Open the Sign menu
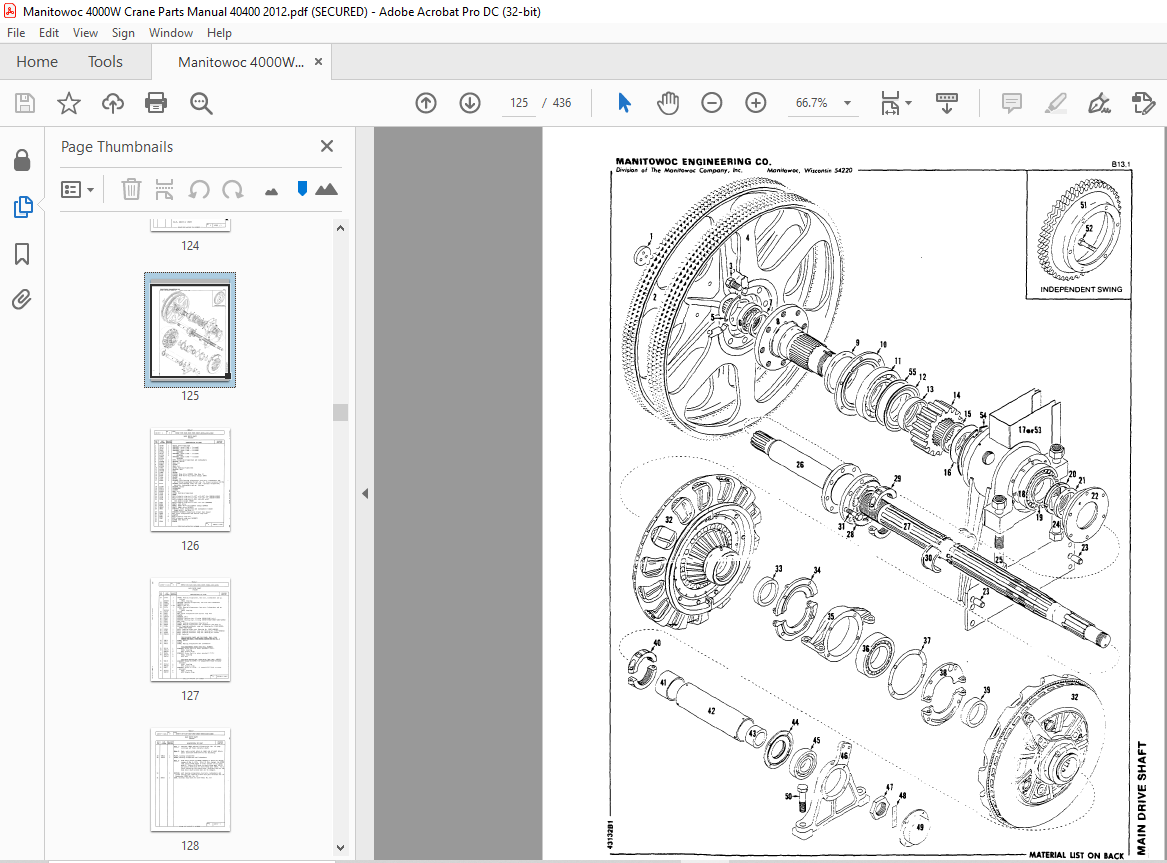 [x=123, y=33]
